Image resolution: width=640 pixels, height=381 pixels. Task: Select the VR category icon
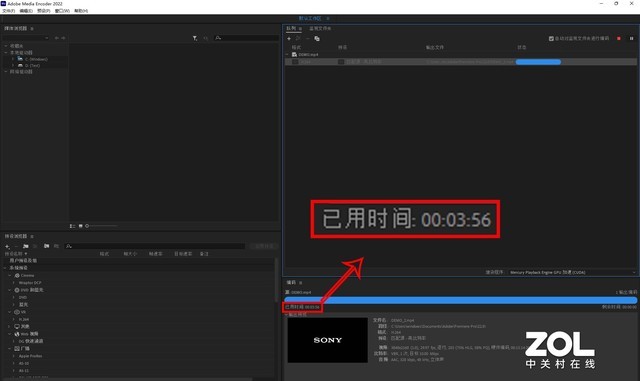17,312
